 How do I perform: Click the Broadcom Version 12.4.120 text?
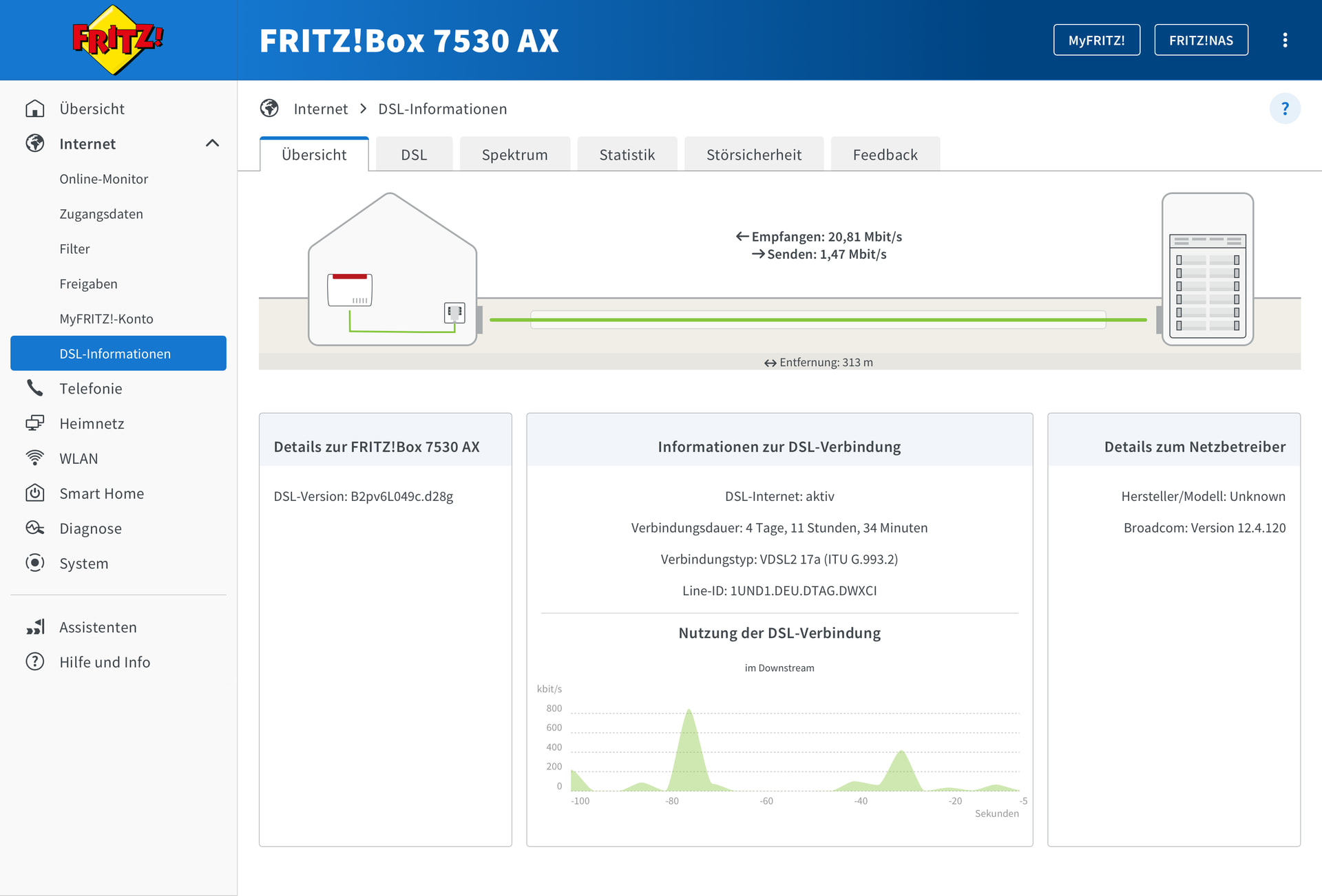click(1205, 528)
